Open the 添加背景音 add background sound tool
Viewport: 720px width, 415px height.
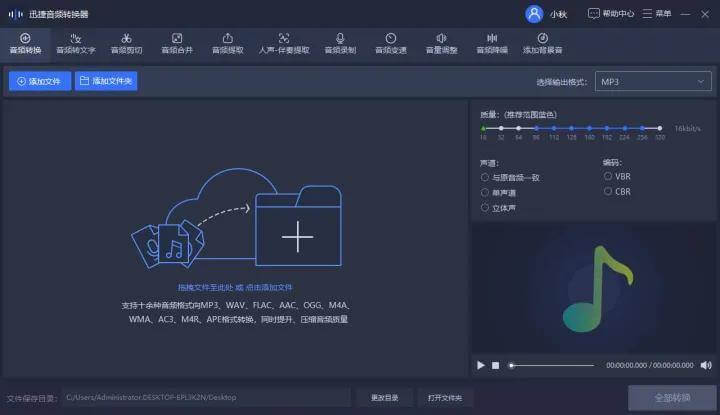(x=542, y=44)
